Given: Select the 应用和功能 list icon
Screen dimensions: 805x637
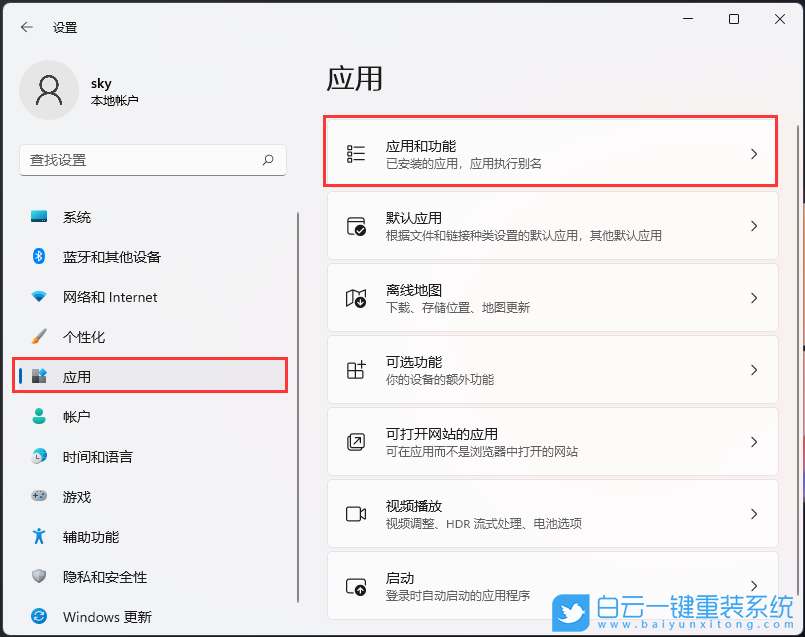Looking at the screenshot, I should click(x=356, y=153).
